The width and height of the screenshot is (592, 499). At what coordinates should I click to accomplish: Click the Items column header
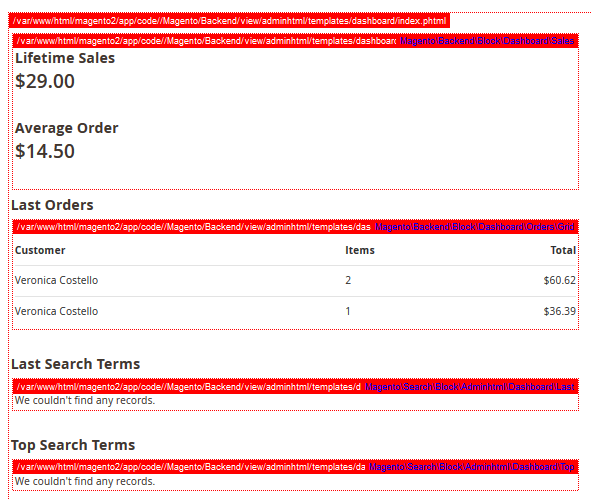point(360,250)
